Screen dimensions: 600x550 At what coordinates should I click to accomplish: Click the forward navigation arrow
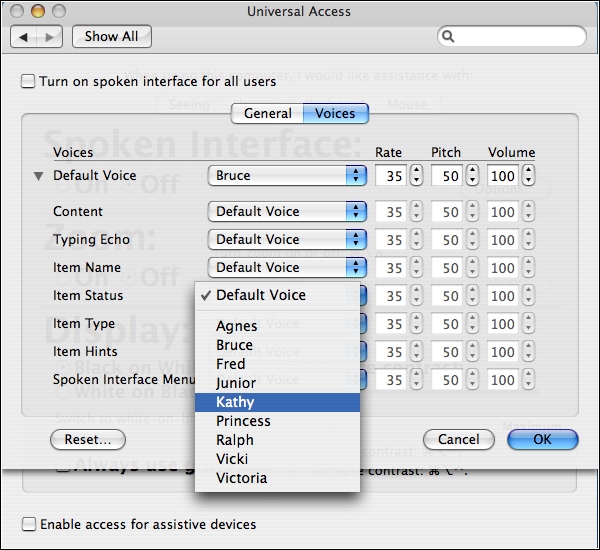coord(49,37)
